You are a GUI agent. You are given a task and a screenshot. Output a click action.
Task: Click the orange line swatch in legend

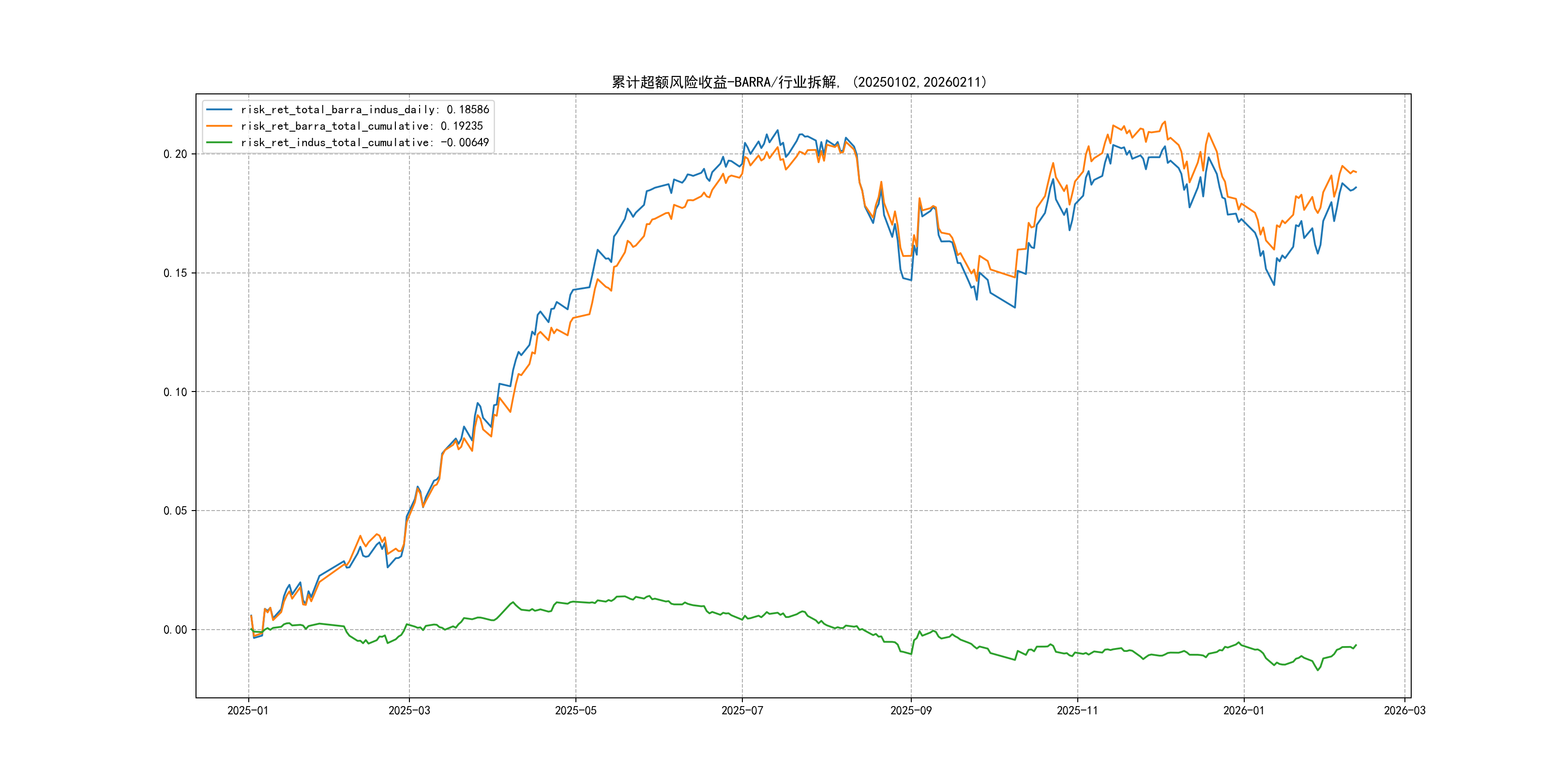219,126
